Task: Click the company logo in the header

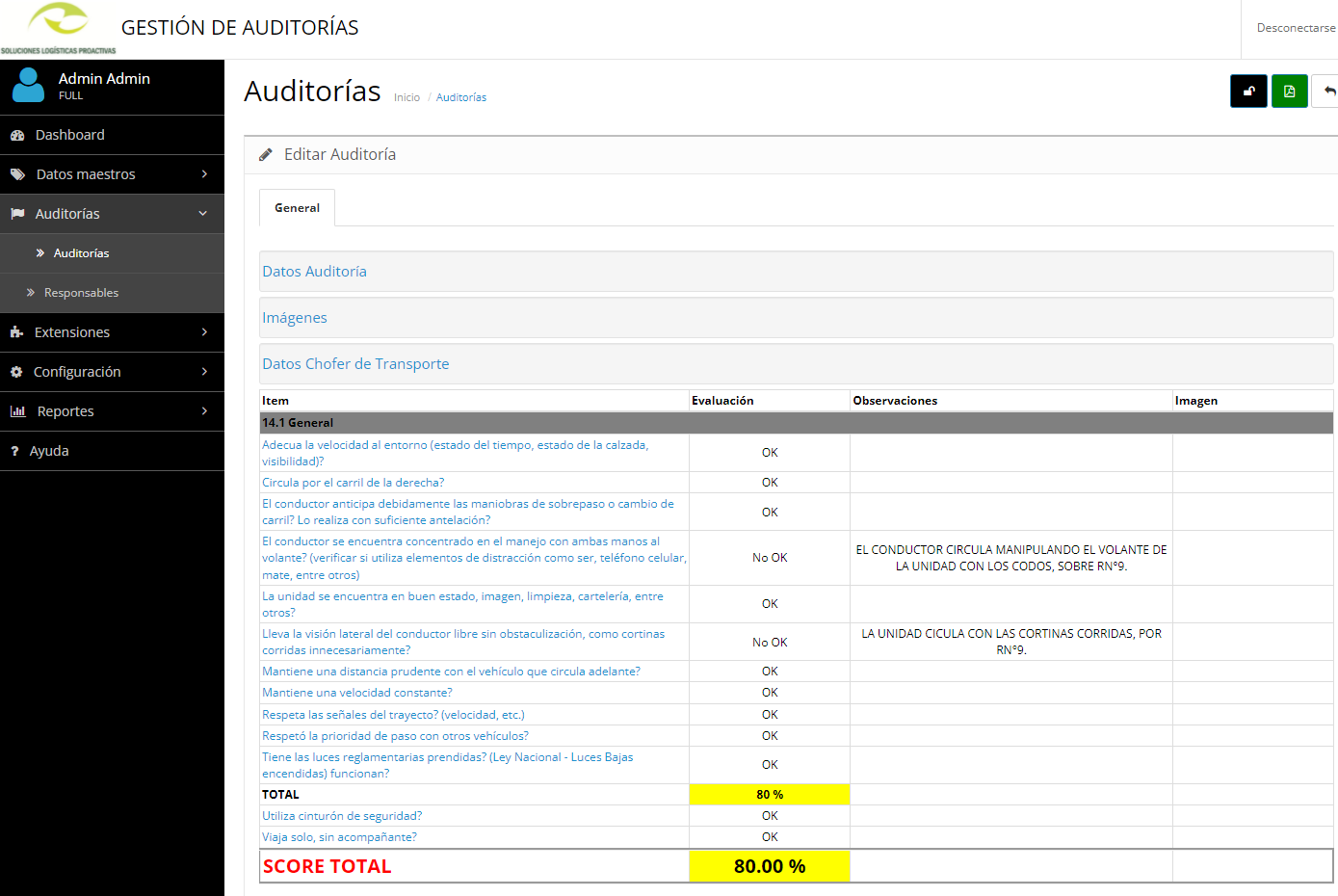Action: [x=58, y=27]
